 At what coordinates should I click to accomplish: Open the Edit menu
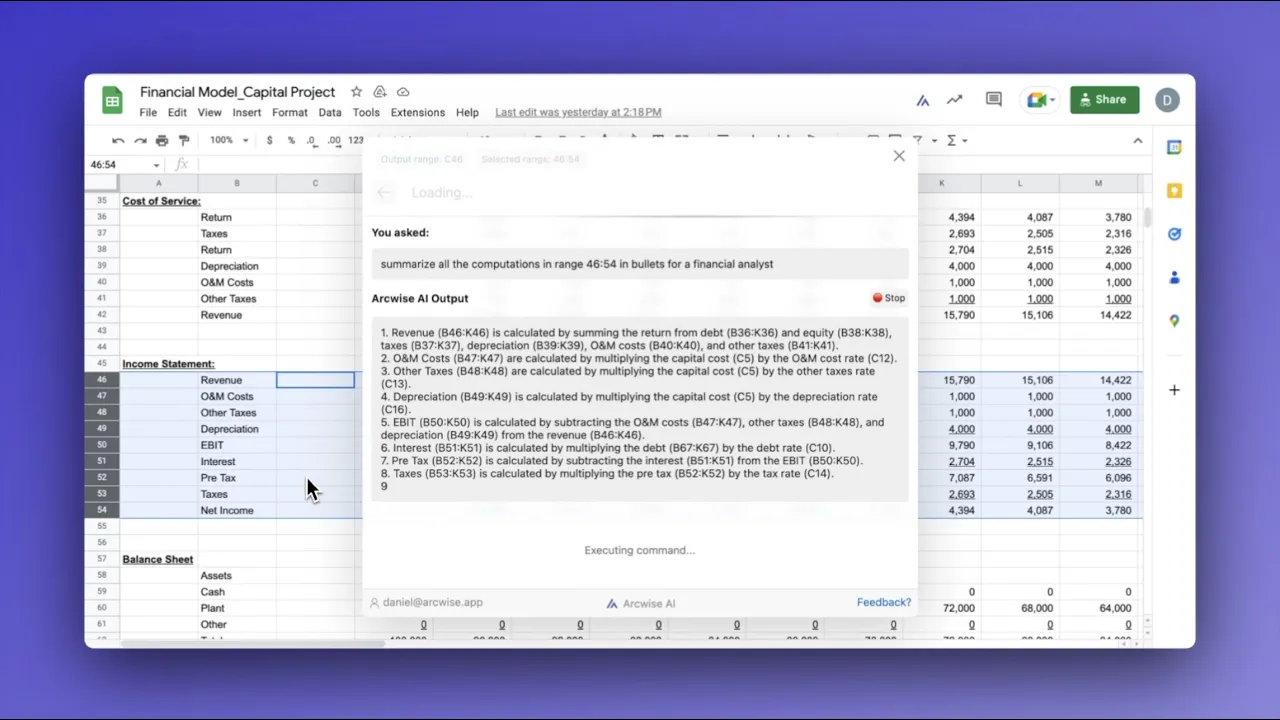[x=177, y=113]
